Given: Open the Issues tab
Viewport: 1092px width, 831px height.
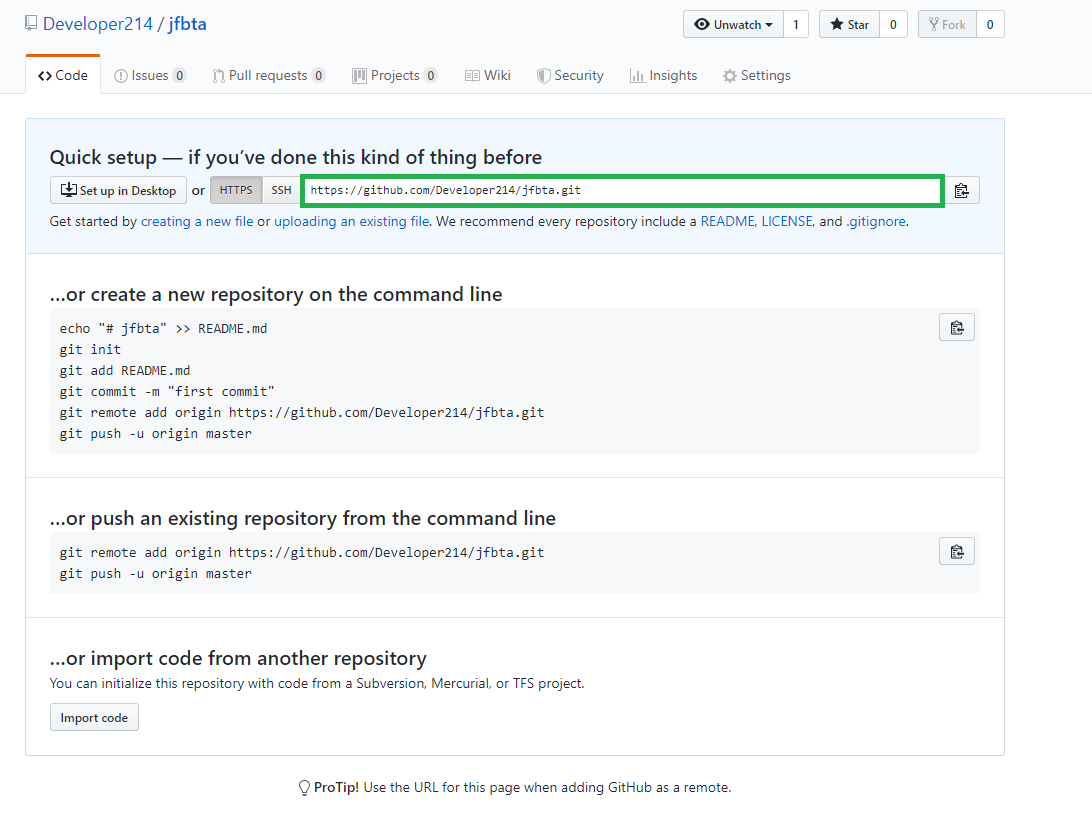Looking at the screenshot, I should pyautogui.click(x=150, y=75).
